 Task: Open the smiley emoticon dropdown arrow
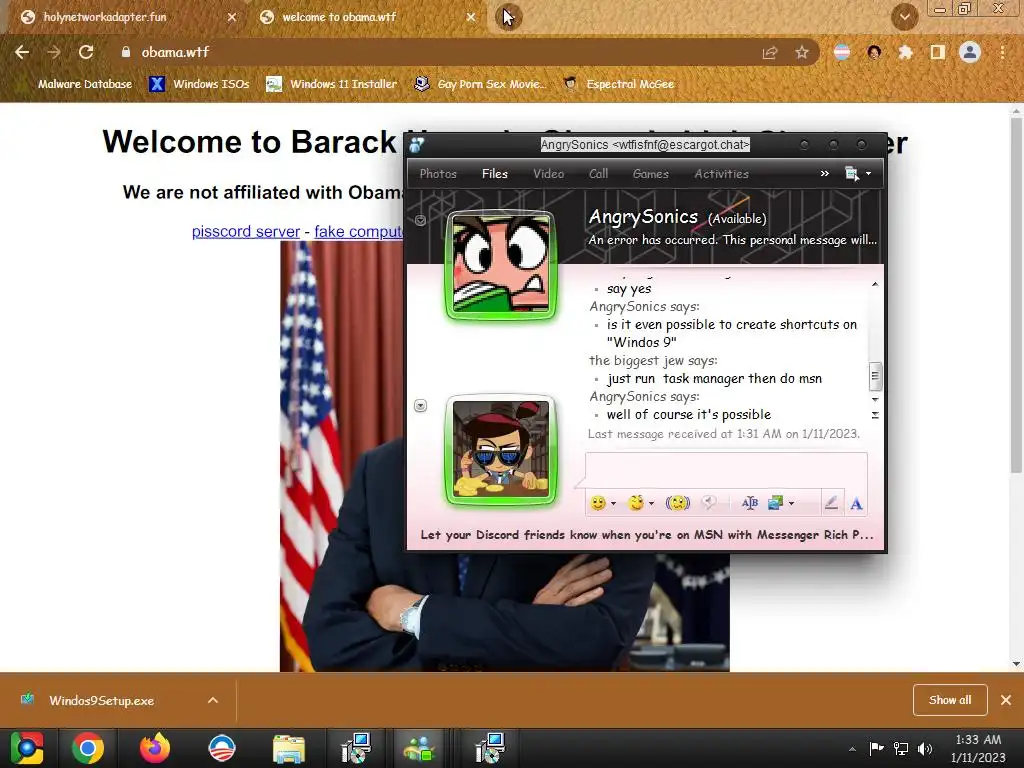coord(613,504)
